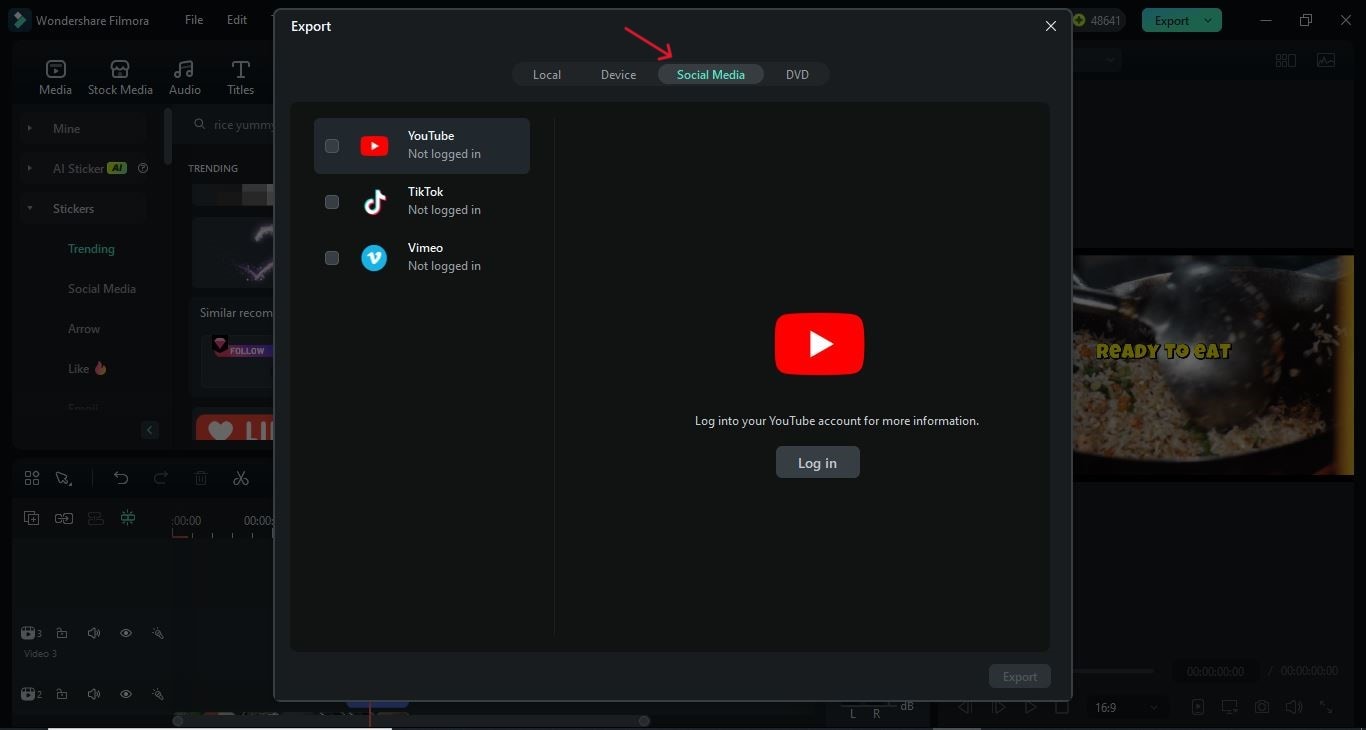
Task: Collapse the sidebar with the arrow button
Action: [x=150, y=430]
